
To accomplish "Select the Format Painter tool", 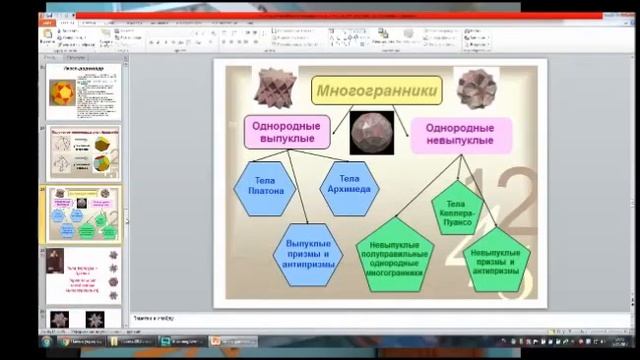I will 76,44.
